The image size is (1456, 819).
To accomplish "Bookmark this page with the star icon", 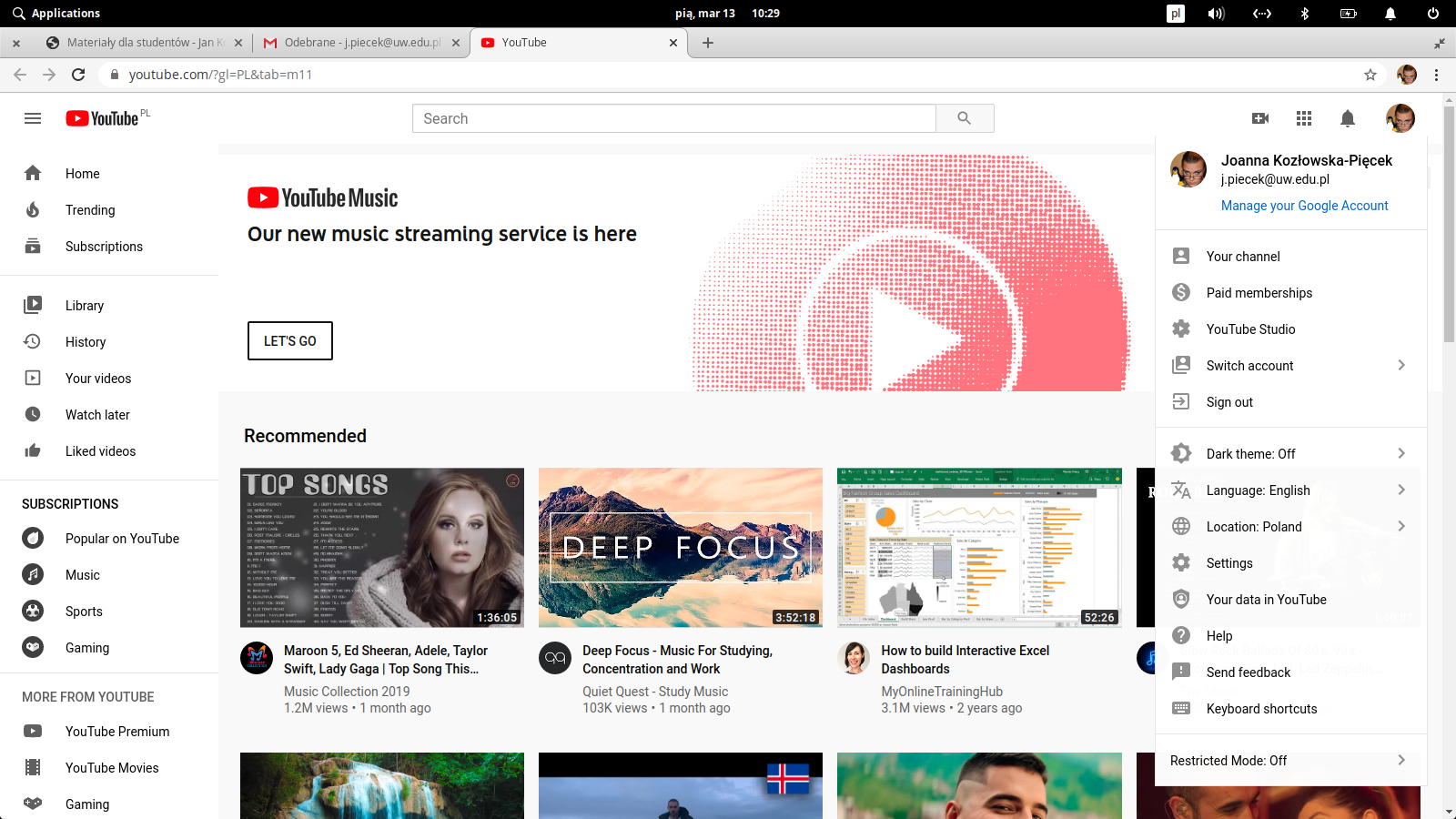I will (x=1370, y=75).
